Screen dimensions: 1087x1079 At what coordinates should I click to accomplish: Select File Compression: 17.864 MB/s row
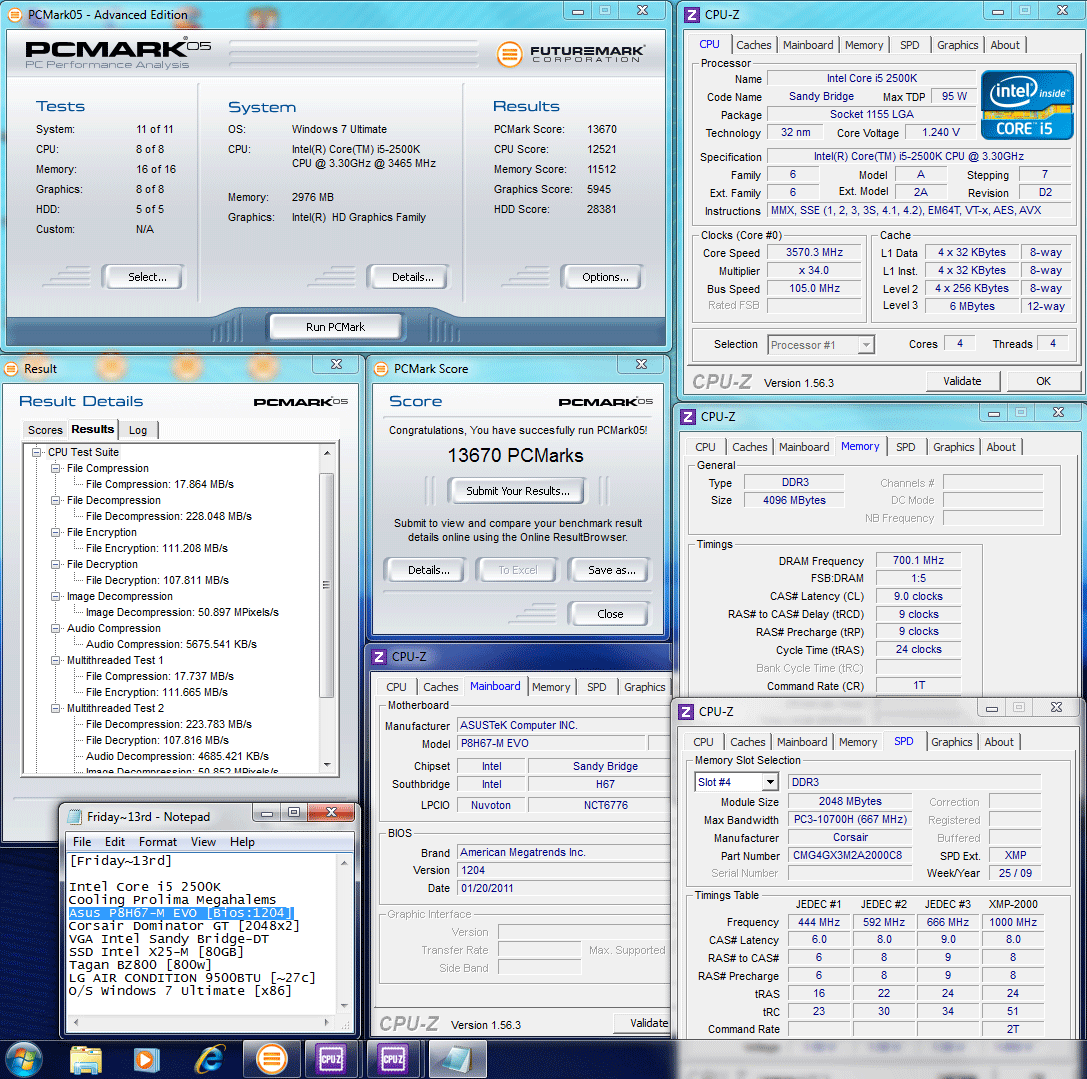point(159,484)
